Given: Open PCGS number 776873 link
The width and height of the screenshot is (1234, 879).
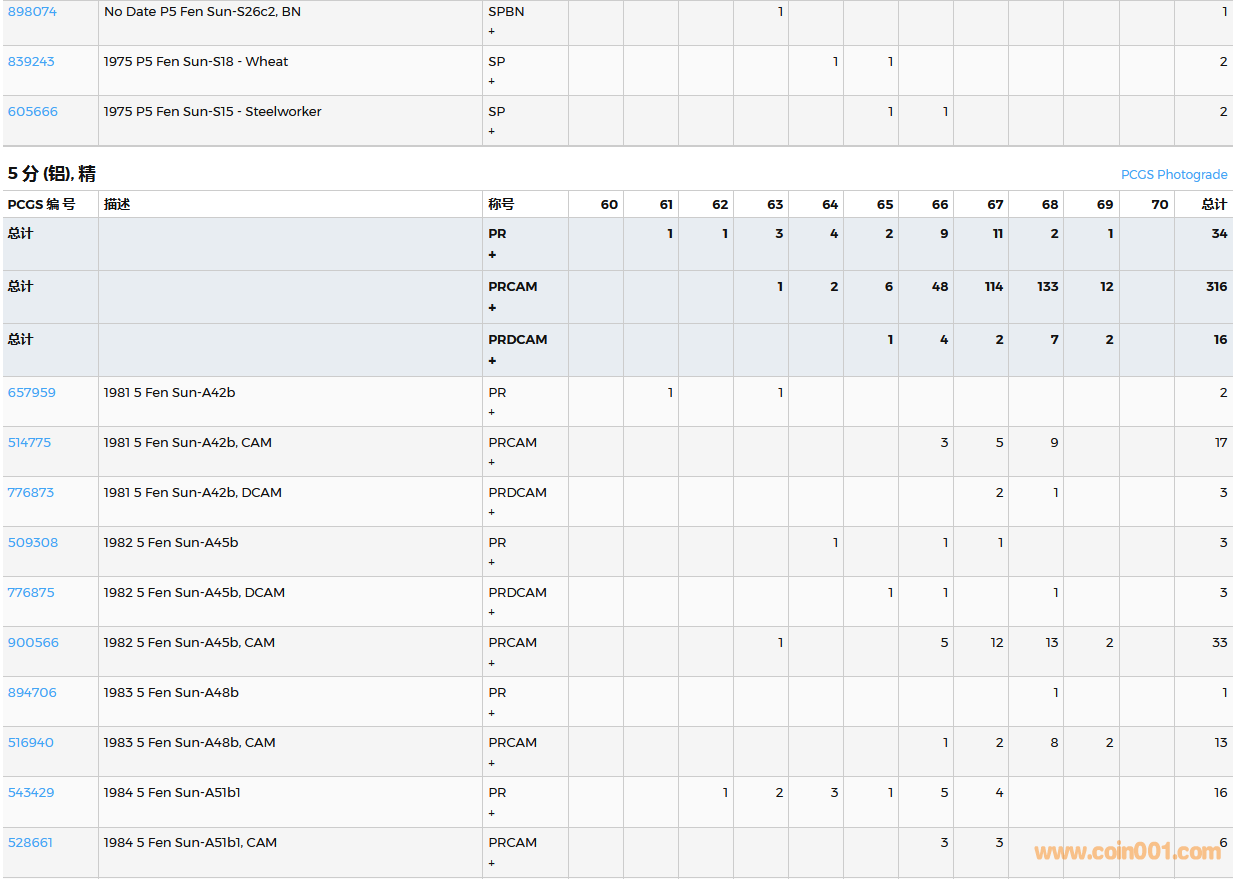Looking at the screenshot, I should coord(31,493).
